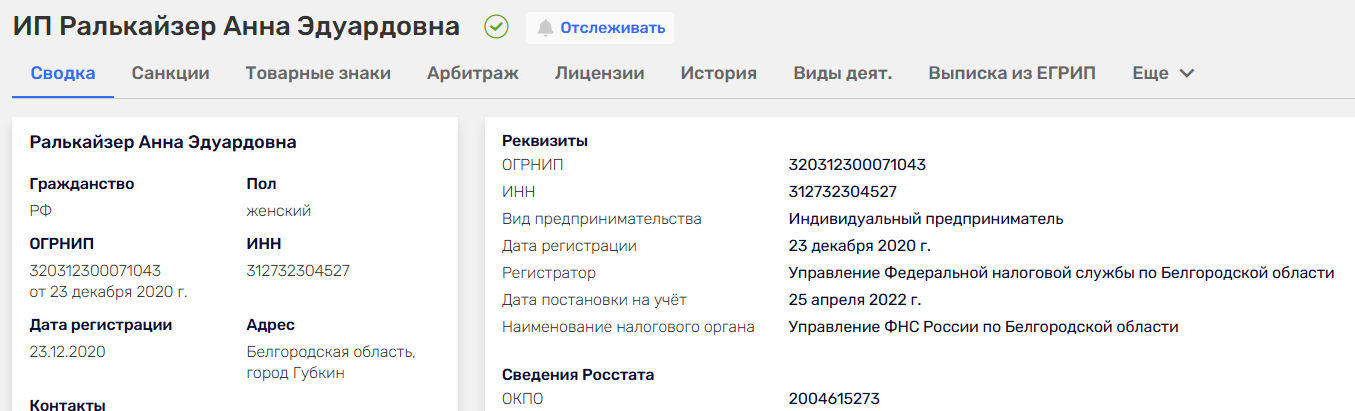Click the ИНН number in left profile card

point(298,271)
